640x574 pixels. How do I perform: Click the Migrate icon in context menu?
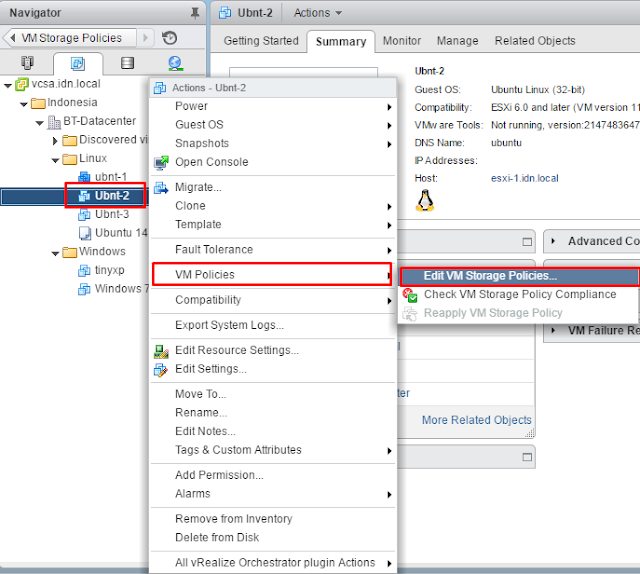[161, 188]
